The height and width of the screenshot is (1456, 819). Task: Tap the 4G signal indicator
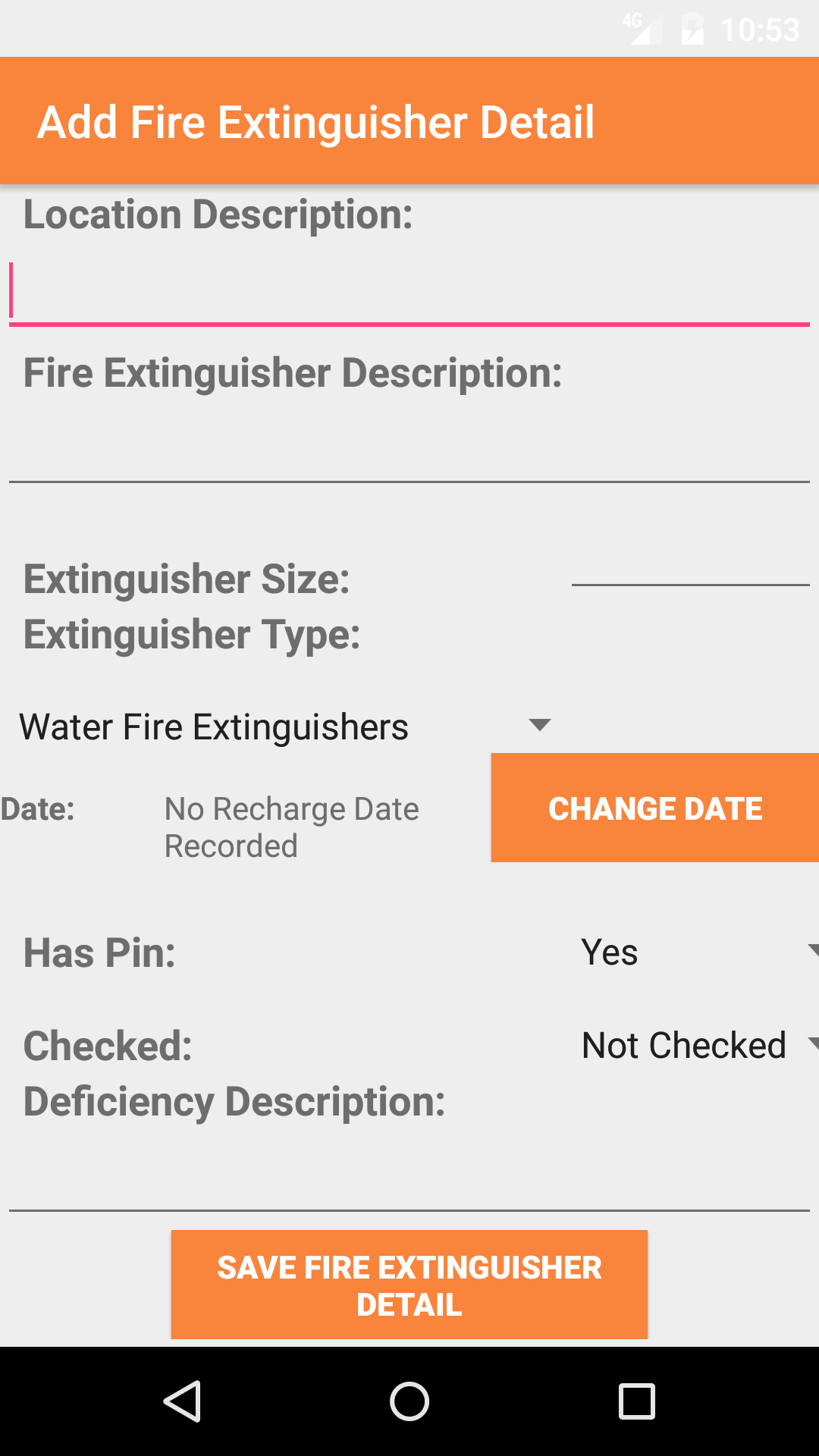point(641,28)
